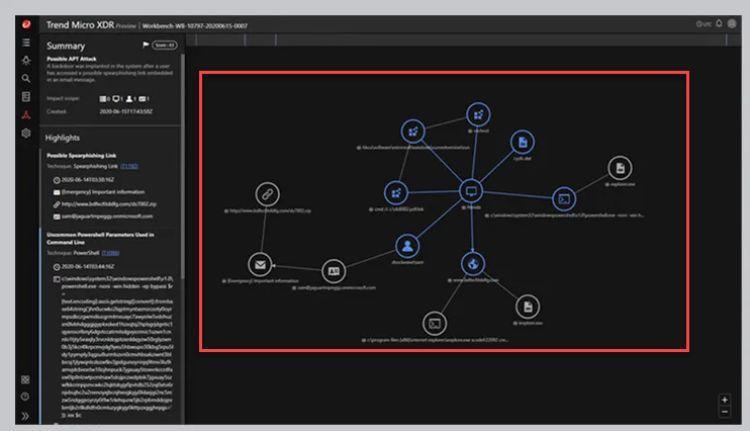
Task: Select the gray terminal node for program files iexplore
Action: pyautogui.click(x=434, y=323)
